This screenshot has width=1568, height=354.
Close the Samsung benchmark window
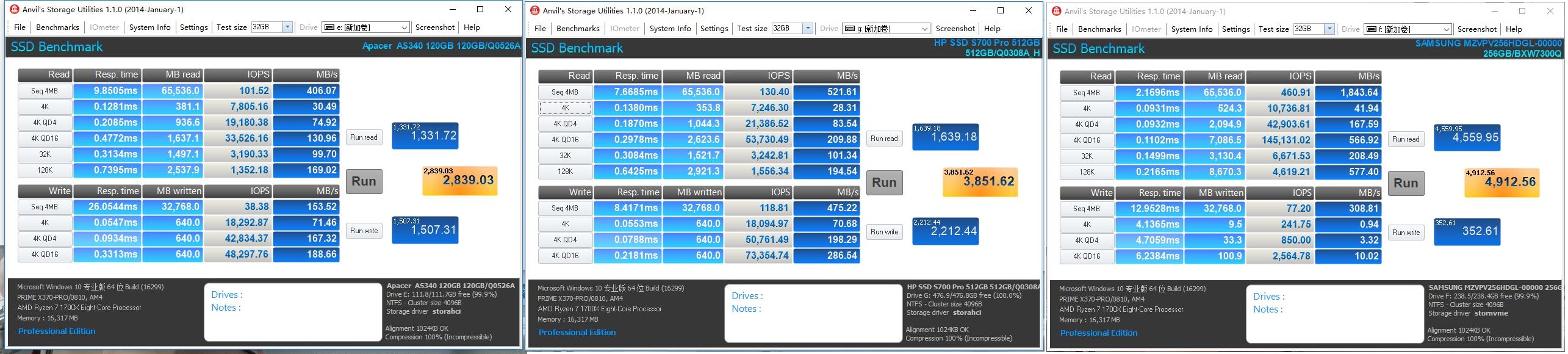pyautogui.click(x=1550, y=11)
